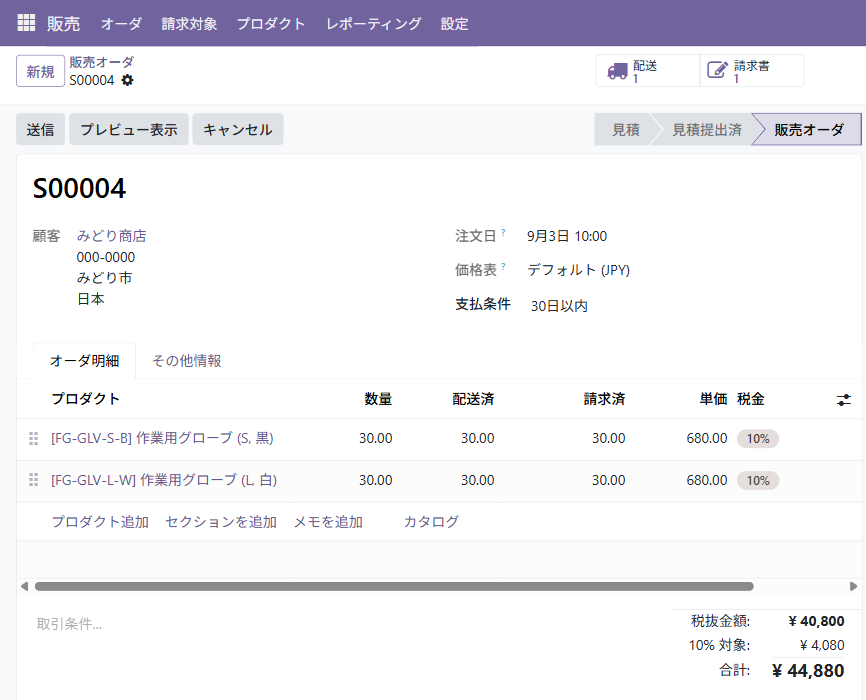Click the tax amount ¥ 4,080

point(822,645)
